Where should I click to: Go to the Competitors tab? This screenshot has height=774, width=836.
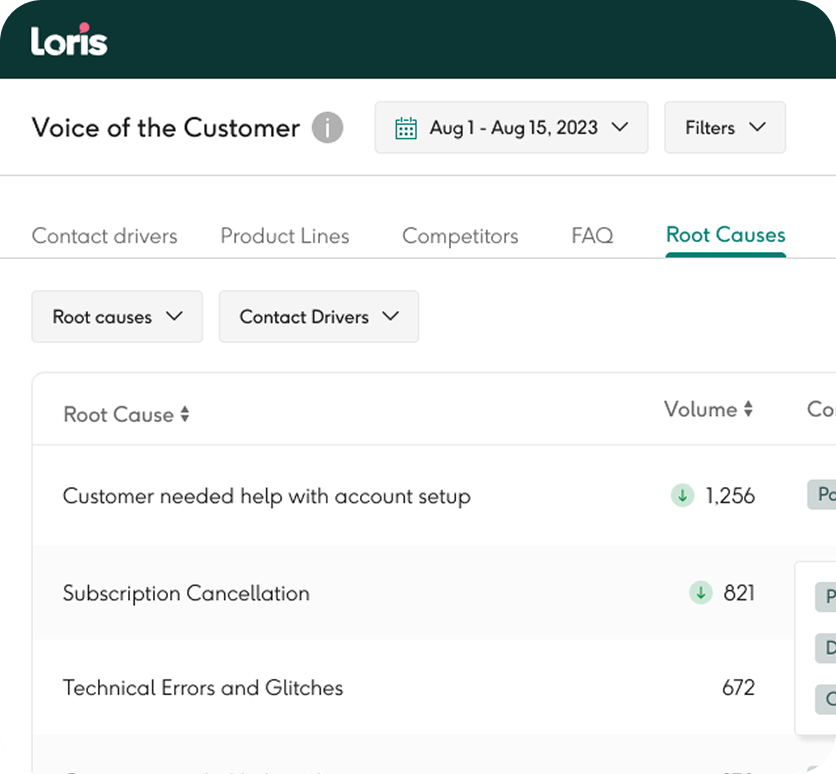point(460,236)
